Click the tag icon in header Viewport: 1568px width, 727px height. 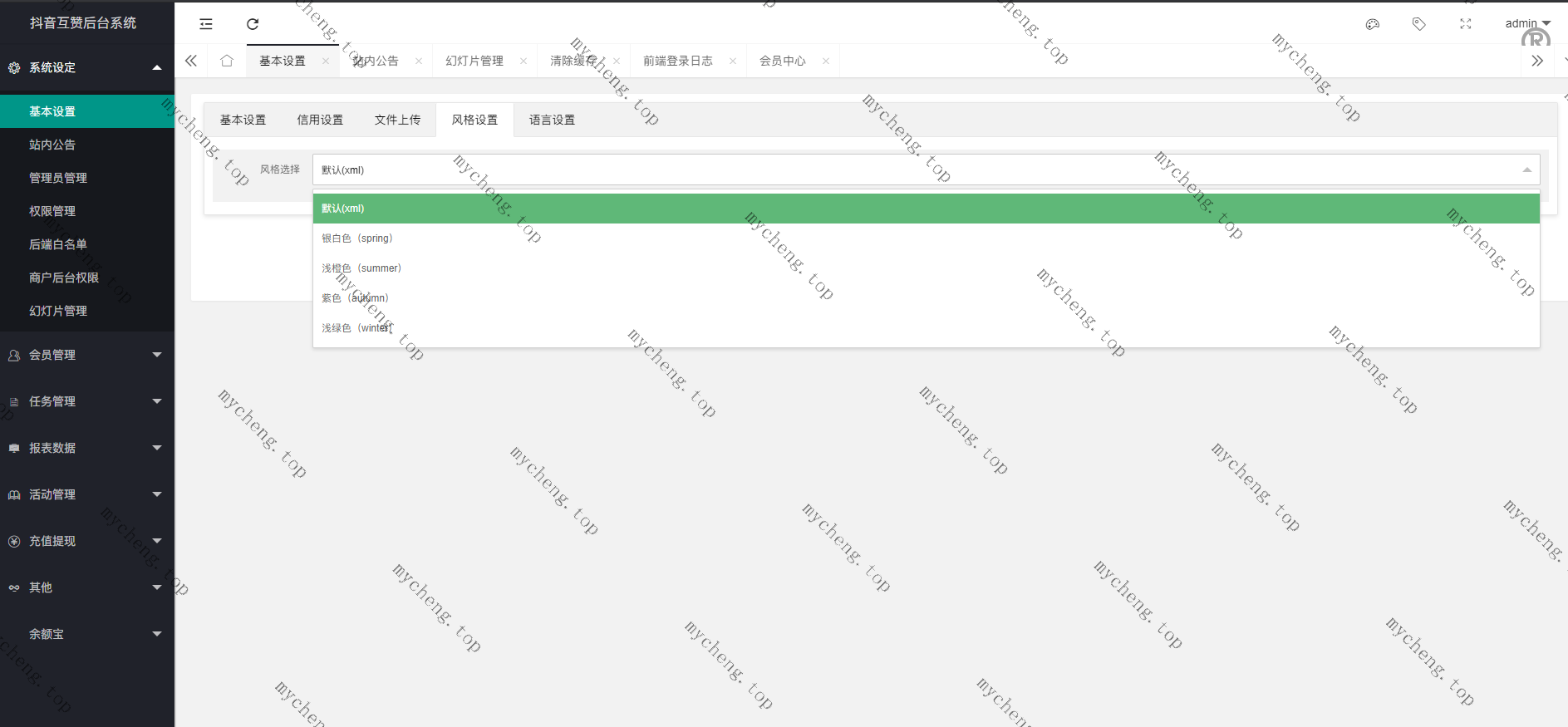click(1418, 24)
